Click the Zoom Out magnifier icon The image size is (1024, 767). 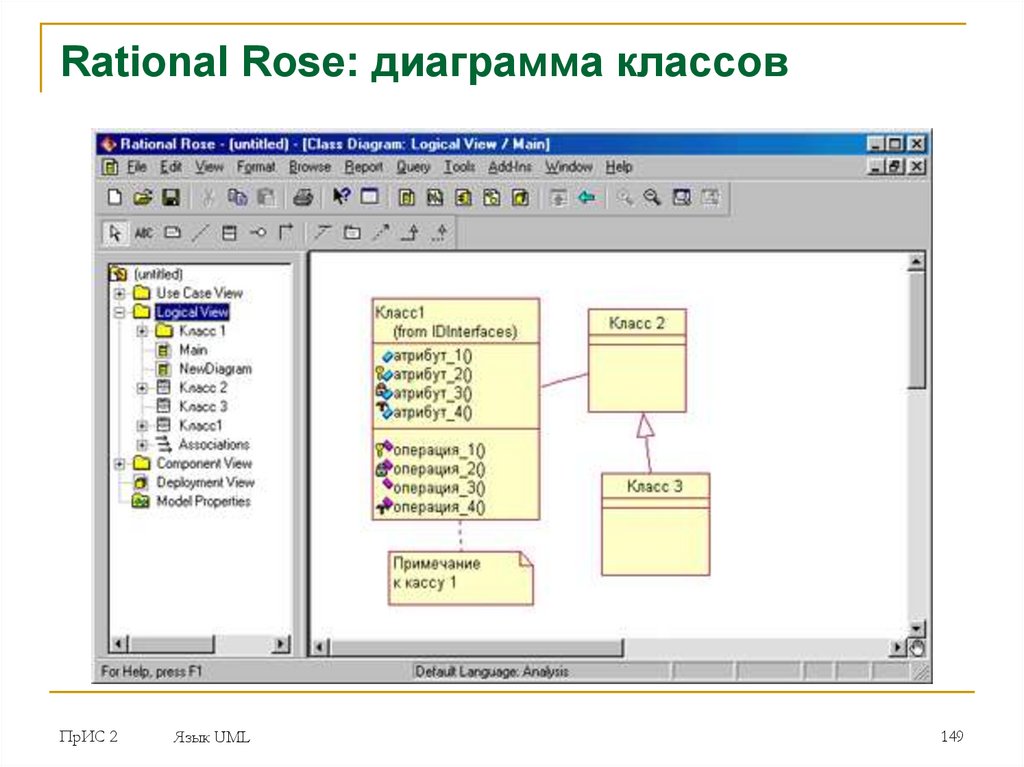pyautogui.click(x=652, y=197)
